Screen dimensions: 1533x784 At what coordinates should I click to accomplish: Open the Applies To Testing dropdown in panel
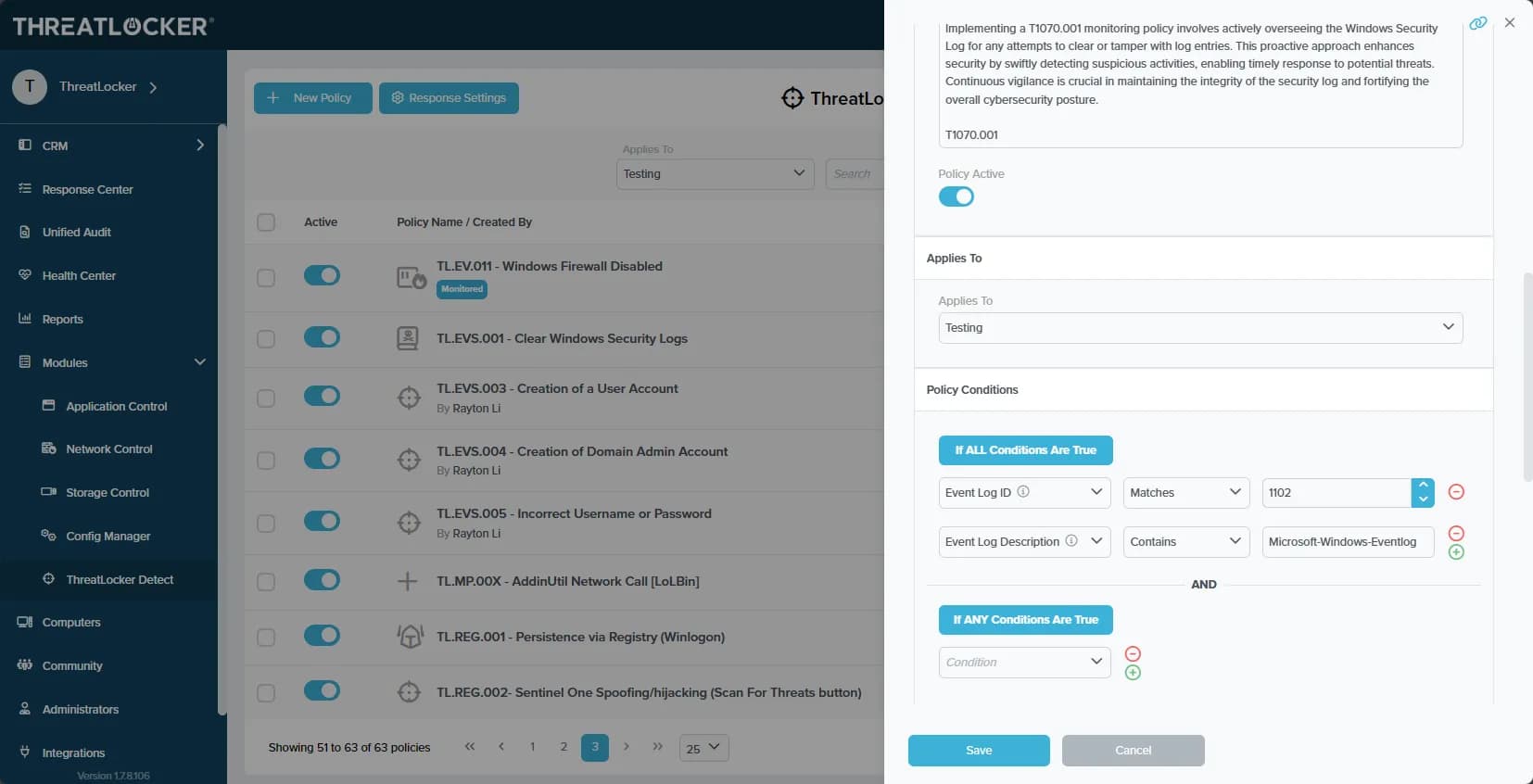click(1200, 328)
